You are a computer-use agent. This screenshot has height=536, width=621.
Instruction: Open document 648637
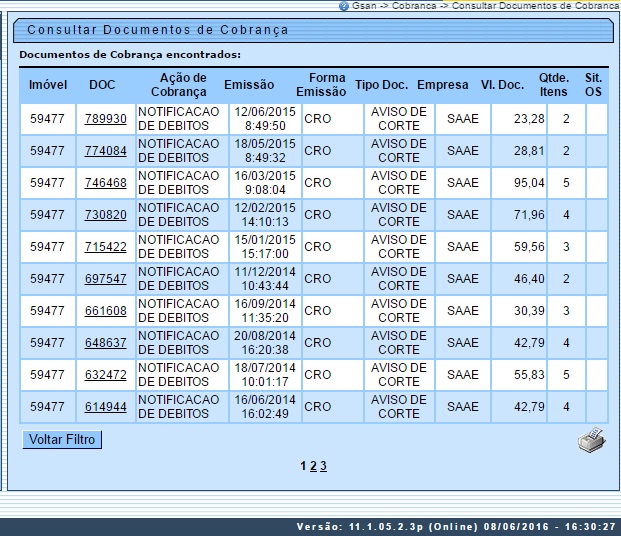pos(106,343)
